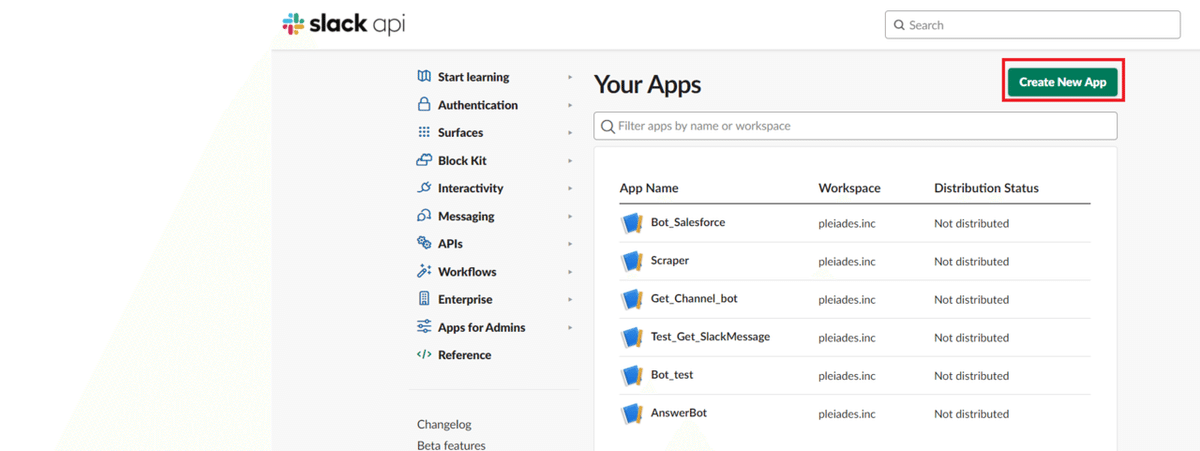
Task: Click the Messaging icon
Action: pyautogui.click(x=424, y=216)
